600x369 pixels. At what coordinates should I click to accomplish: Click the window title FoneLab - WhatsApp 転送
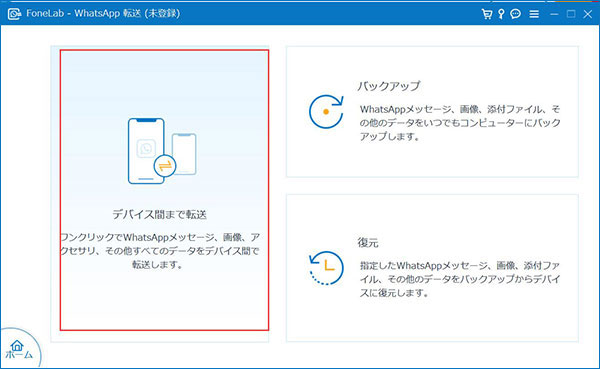[x=103, y=13]
